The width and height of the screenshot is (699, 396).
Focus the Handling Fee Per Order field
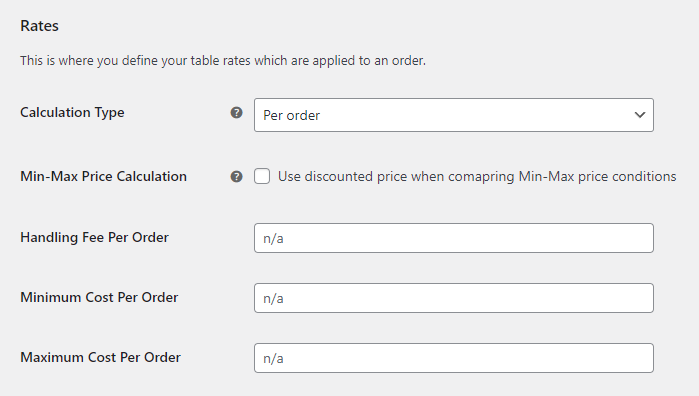[454, 238]
